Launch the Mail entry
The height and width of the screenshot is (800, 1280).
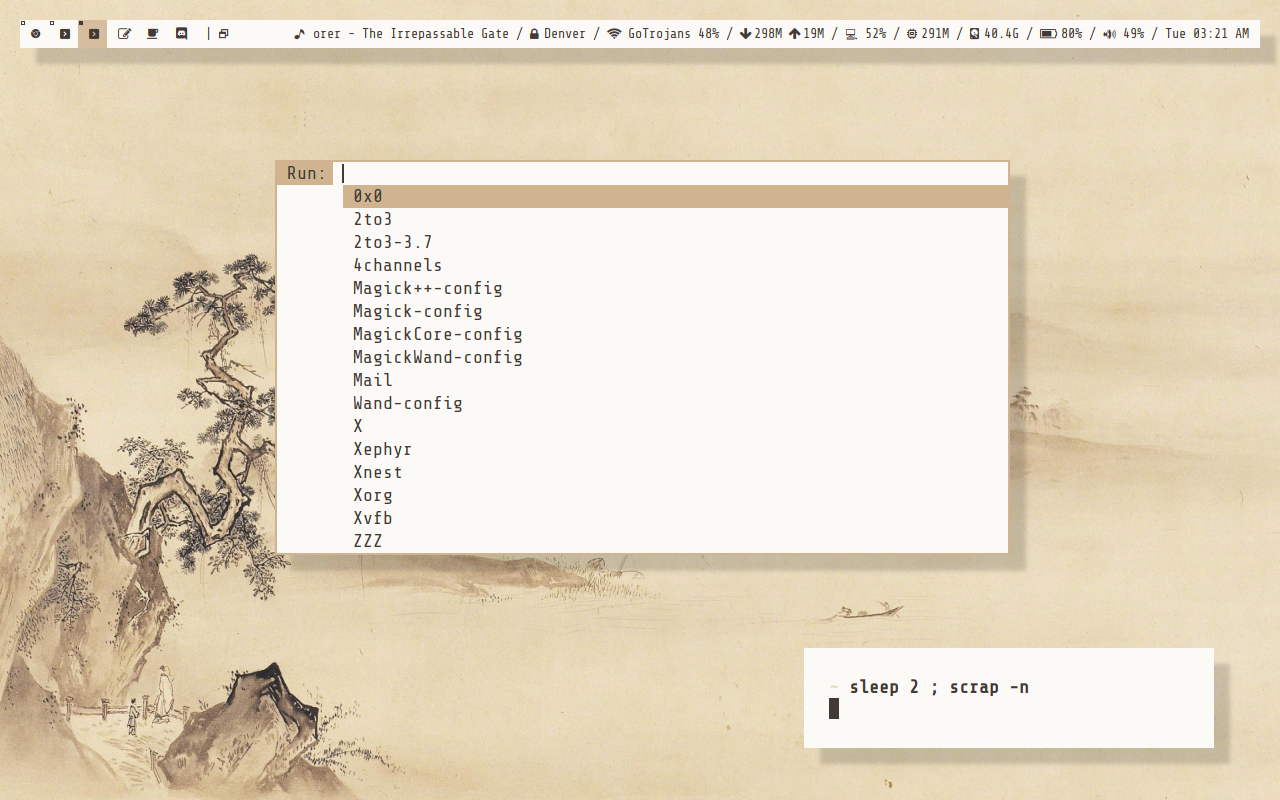click(x=675, y=380)
